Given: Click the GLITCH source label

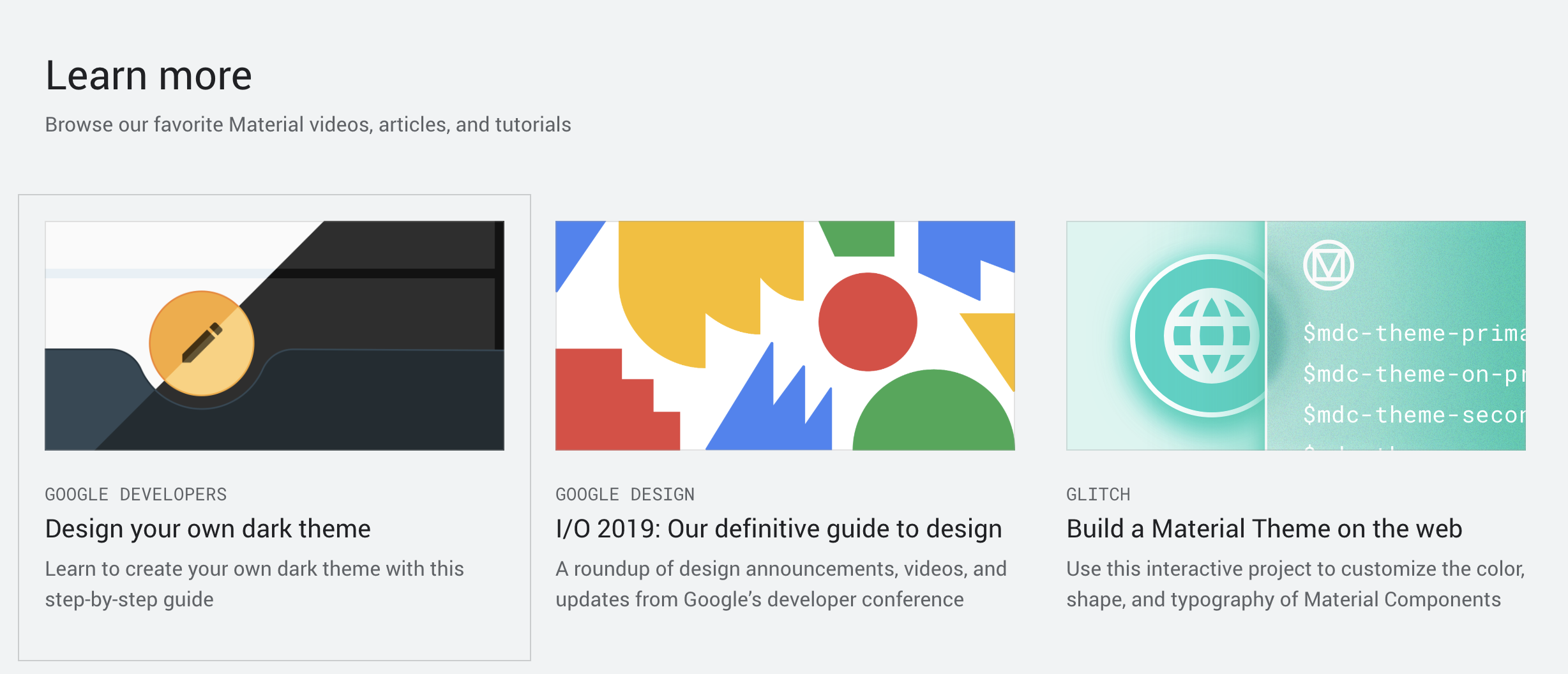Looking at the screenshot, I should (1098, 495).
